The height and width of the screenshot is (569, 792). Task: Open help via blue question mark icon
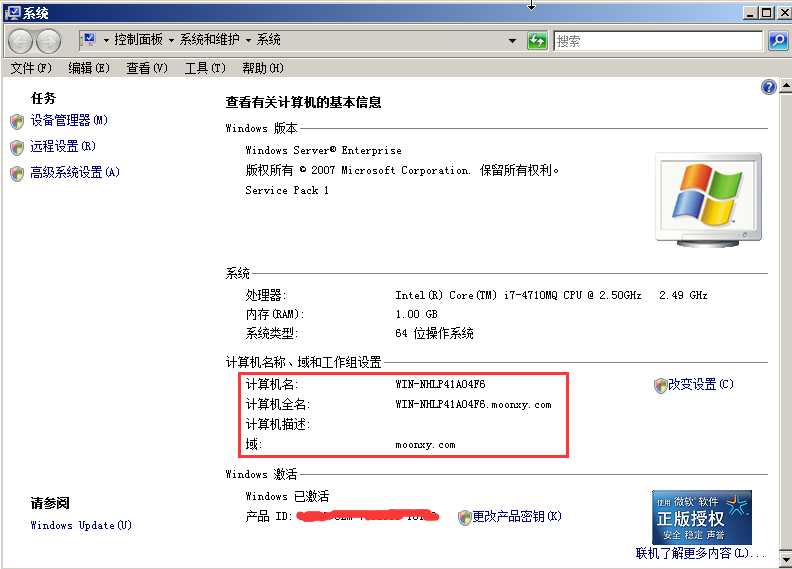(x=768, y=87)
